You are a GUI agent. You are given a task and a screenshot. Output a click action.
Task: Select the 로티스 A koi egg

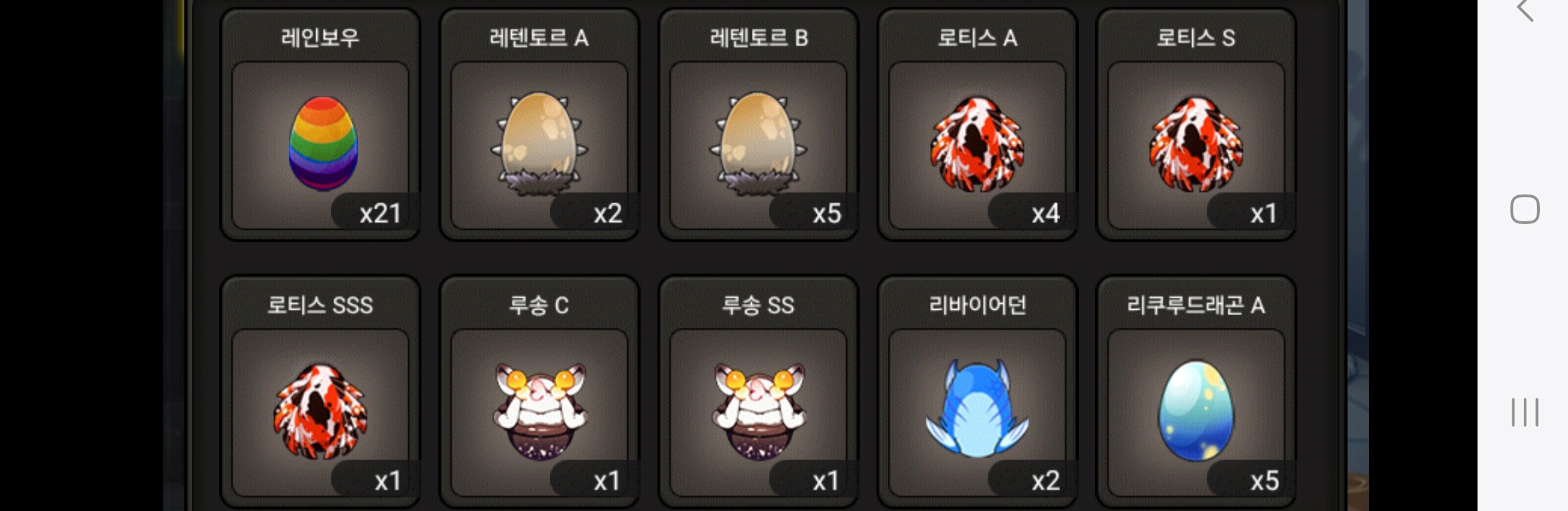(977, 144)
